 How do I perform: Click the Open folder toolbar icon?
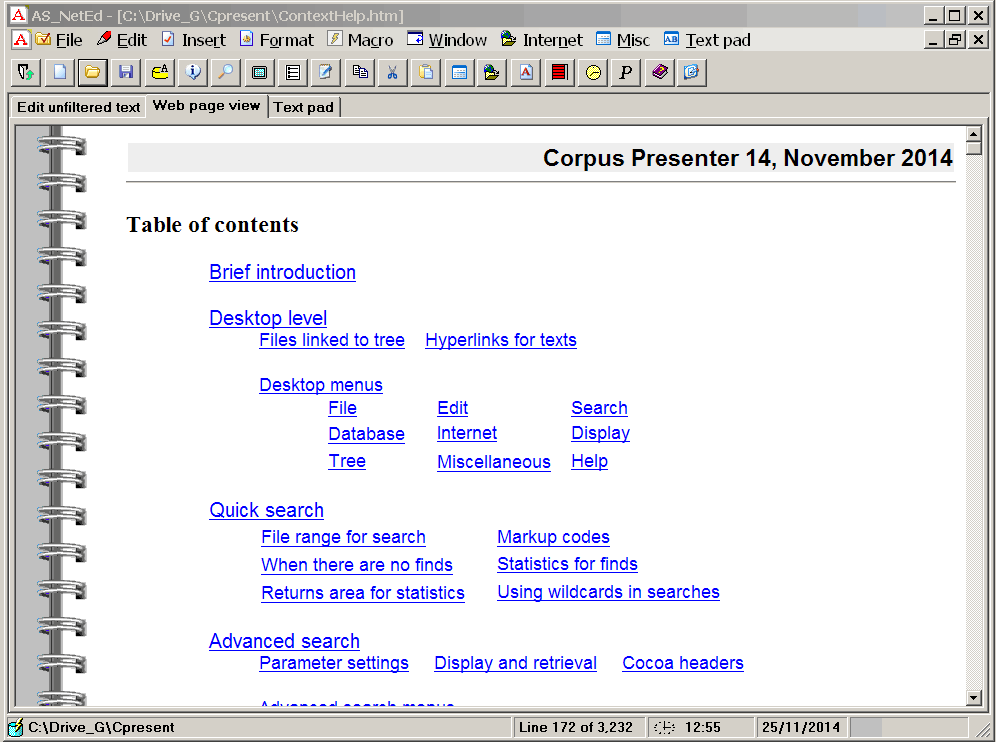point(92,72)
